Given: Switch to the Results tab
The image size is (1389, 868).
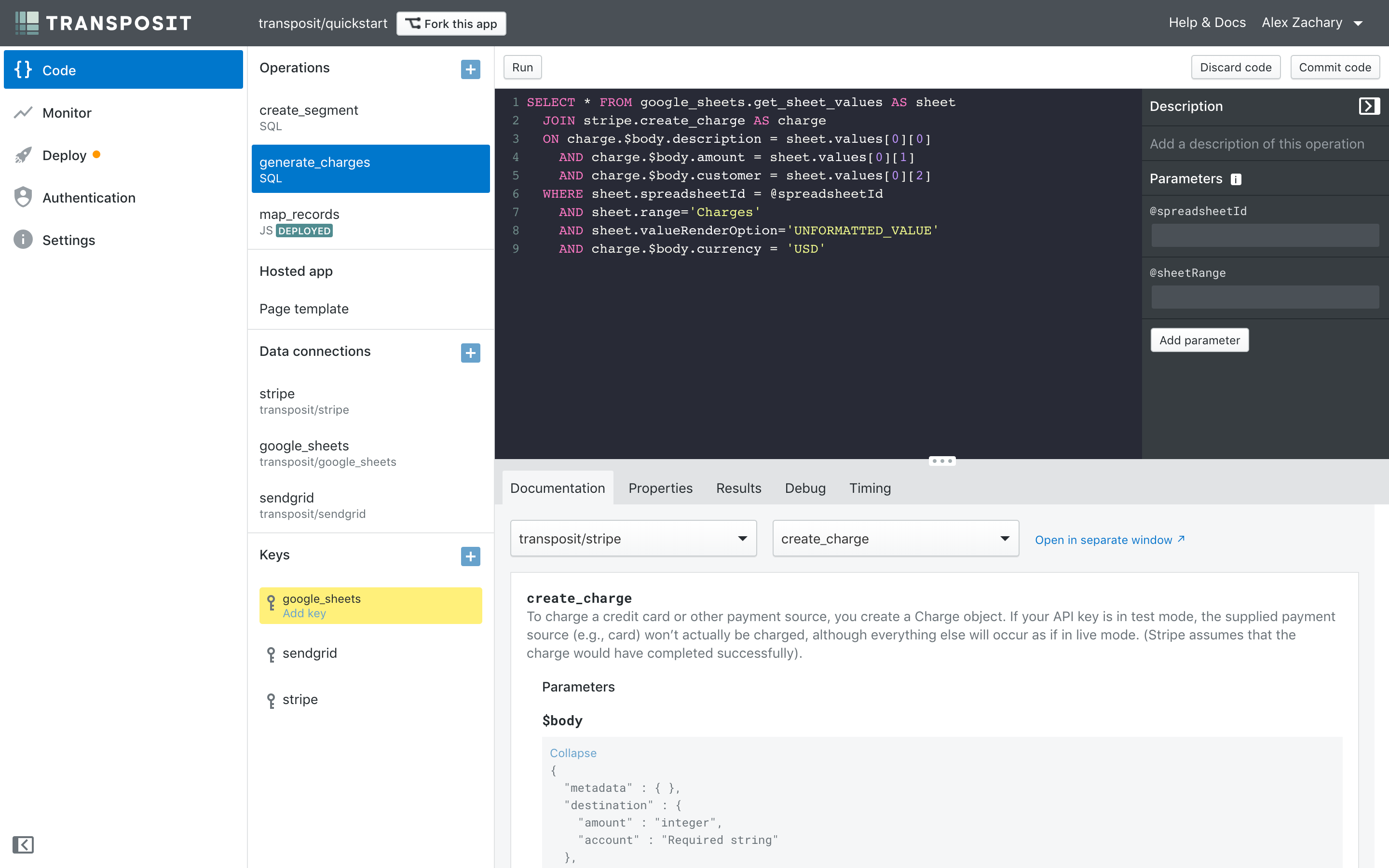Looking at the screenshot, I should click(738, 488).
